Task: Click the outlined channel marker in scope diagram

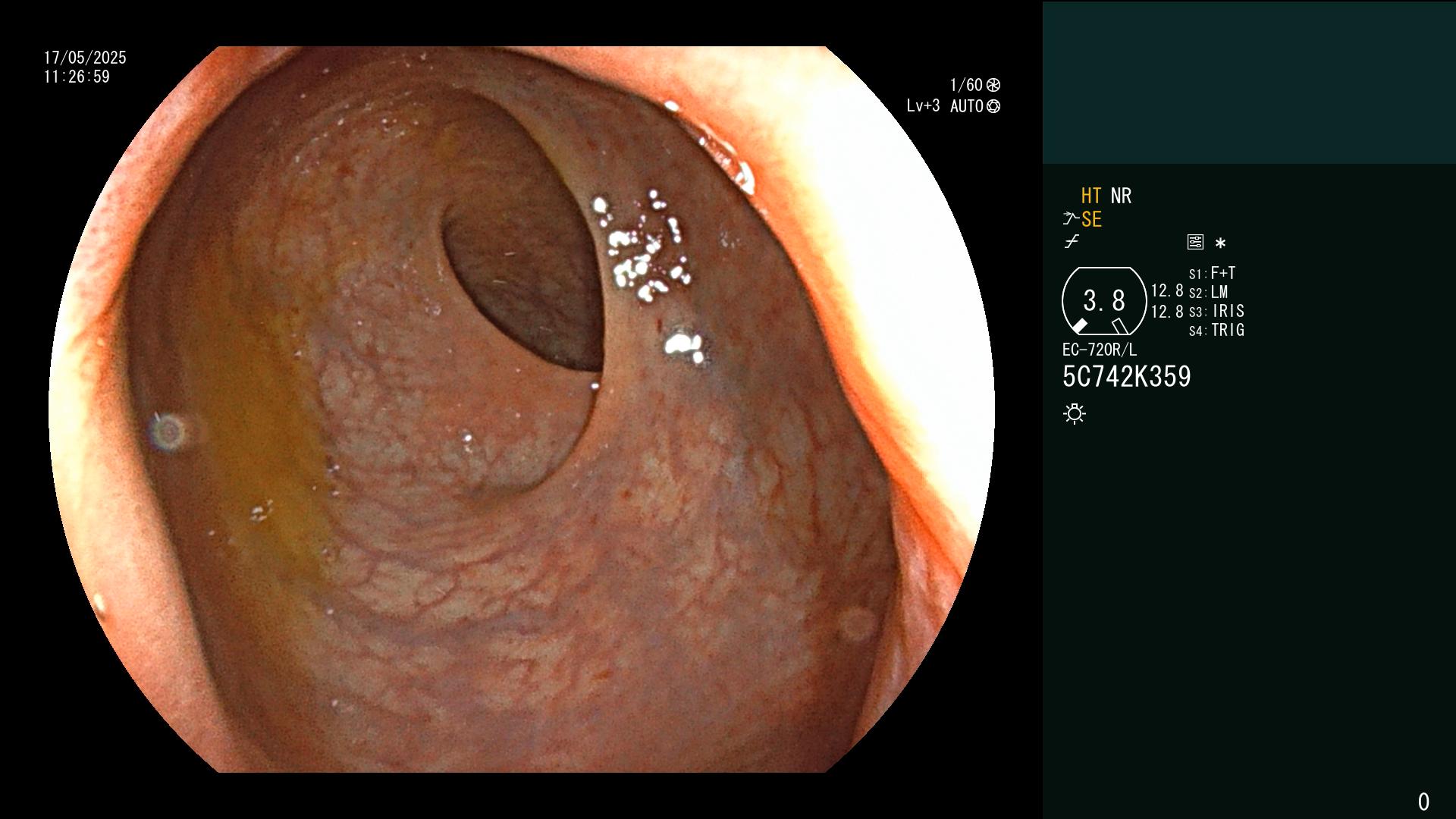Action: point(1119,326)
